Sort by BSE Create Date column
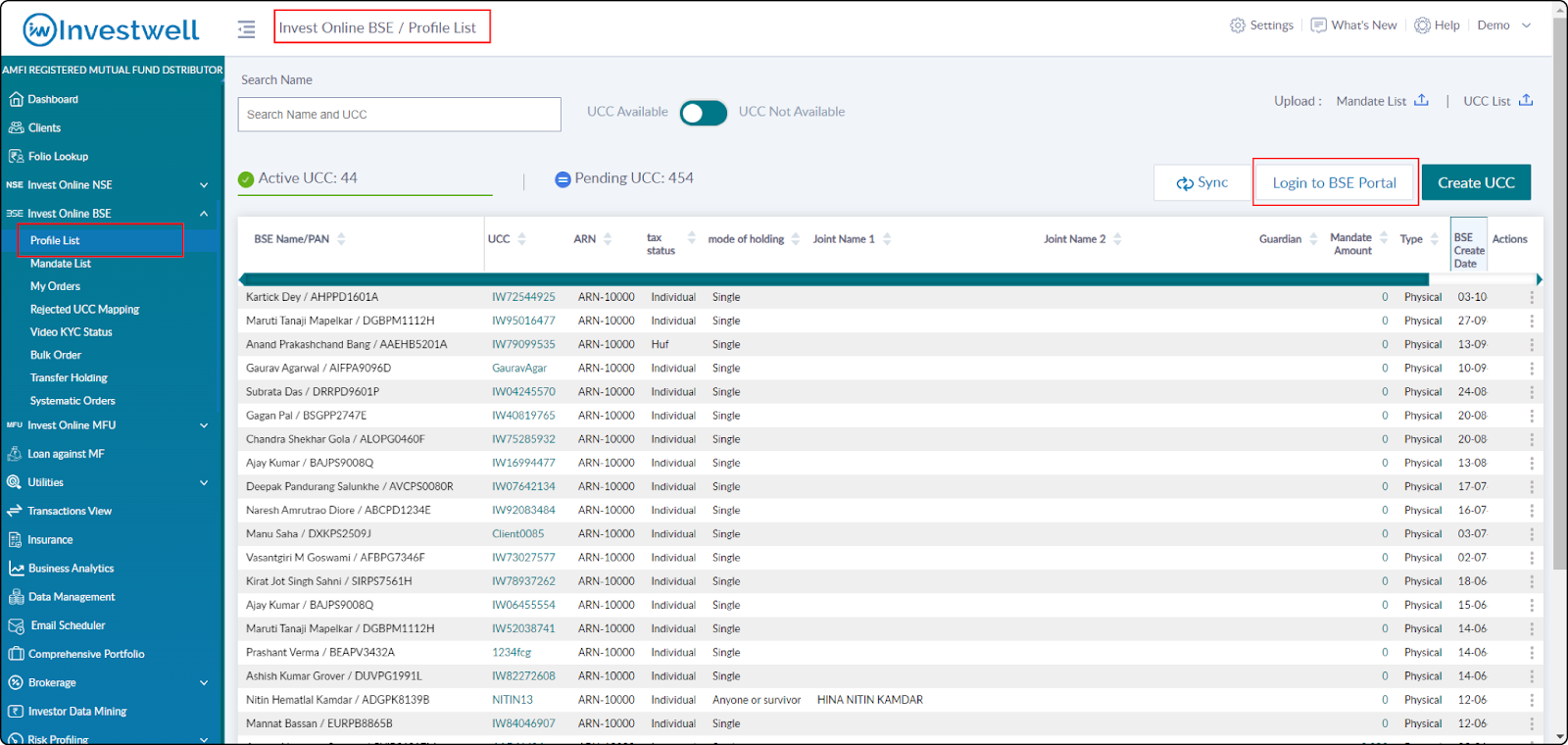 (1468, 250)
